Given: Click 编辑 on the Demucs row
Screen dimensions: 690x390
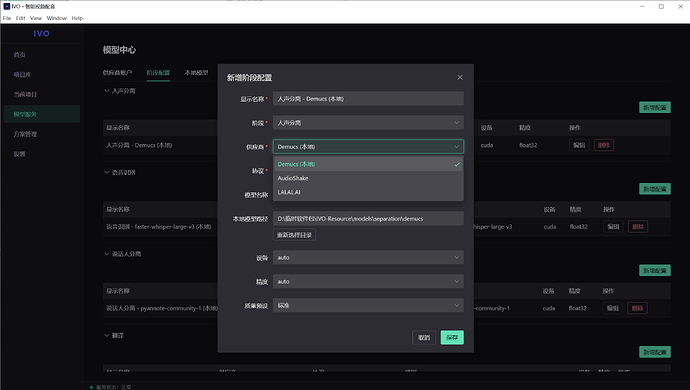Looking at the screenshot, I should point(579,145).
